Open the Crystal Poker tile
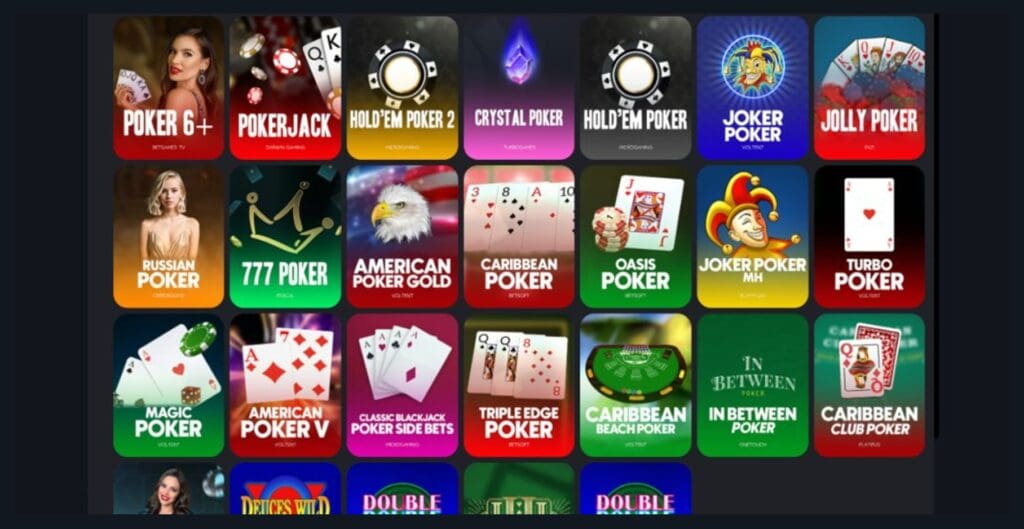Screen dimensions: 1024x529 519,88
